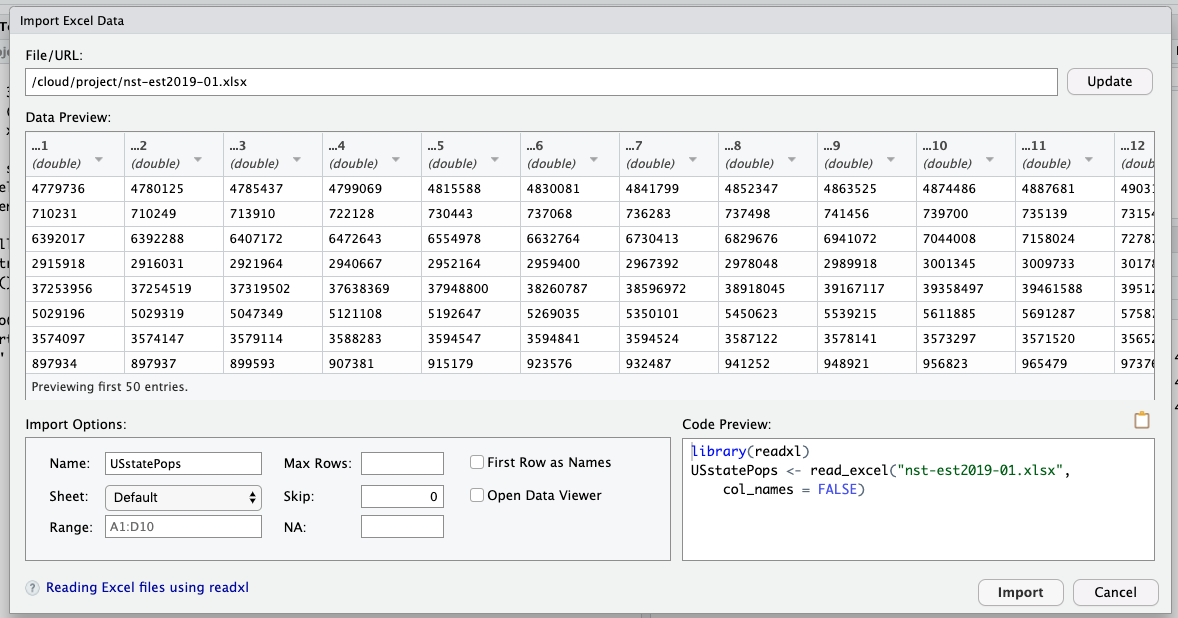
Task: Select the File/URL path text box
Action: point(540,81)
